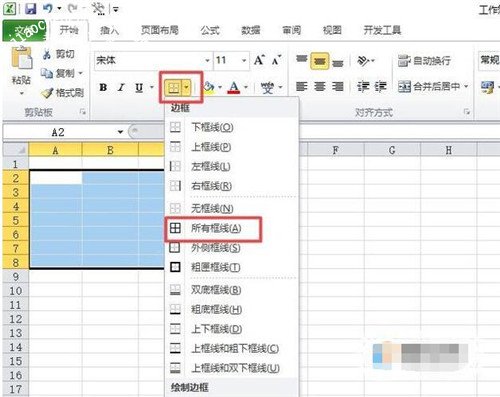
Task: Increase indent icon
Action: pyautogui.click(x=381, y=87)
